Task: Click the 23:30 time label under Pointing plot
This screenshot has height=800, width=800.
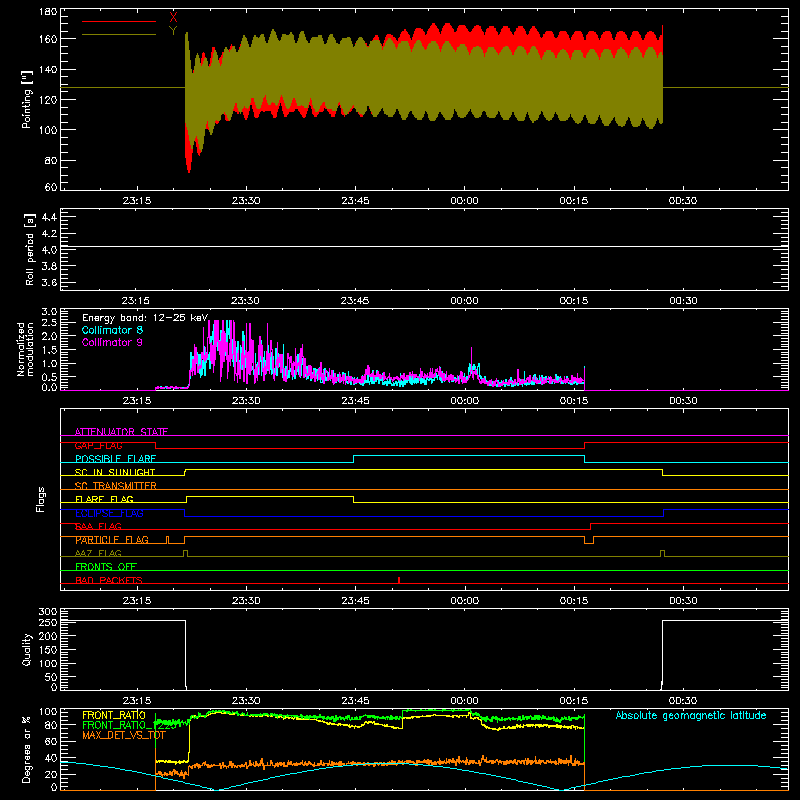Action: click(x=246, y=201)
